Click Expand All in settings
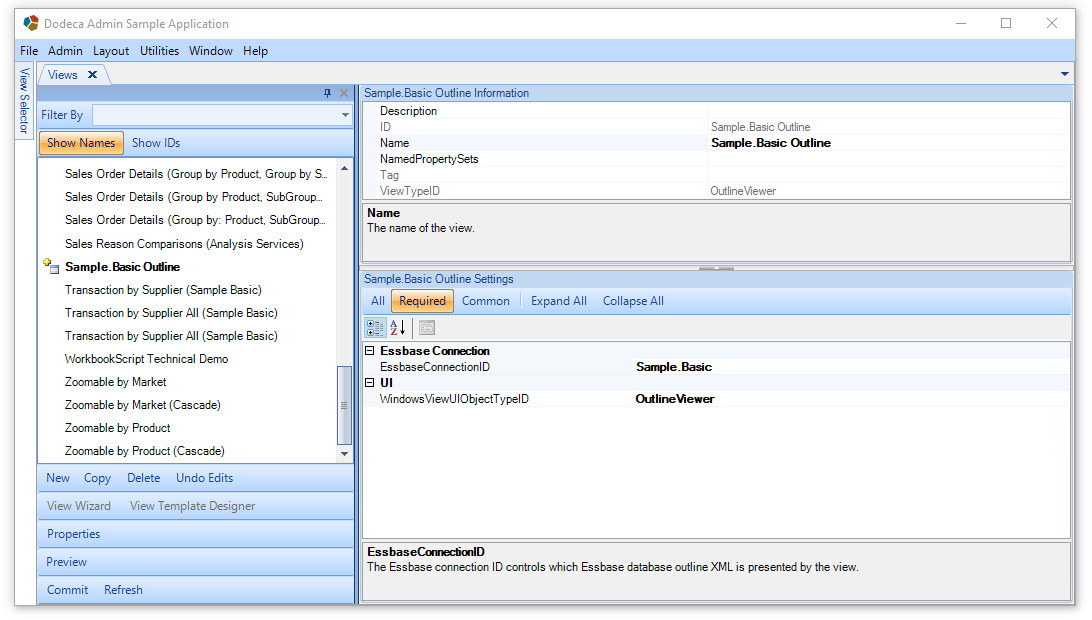 point(559,301)
